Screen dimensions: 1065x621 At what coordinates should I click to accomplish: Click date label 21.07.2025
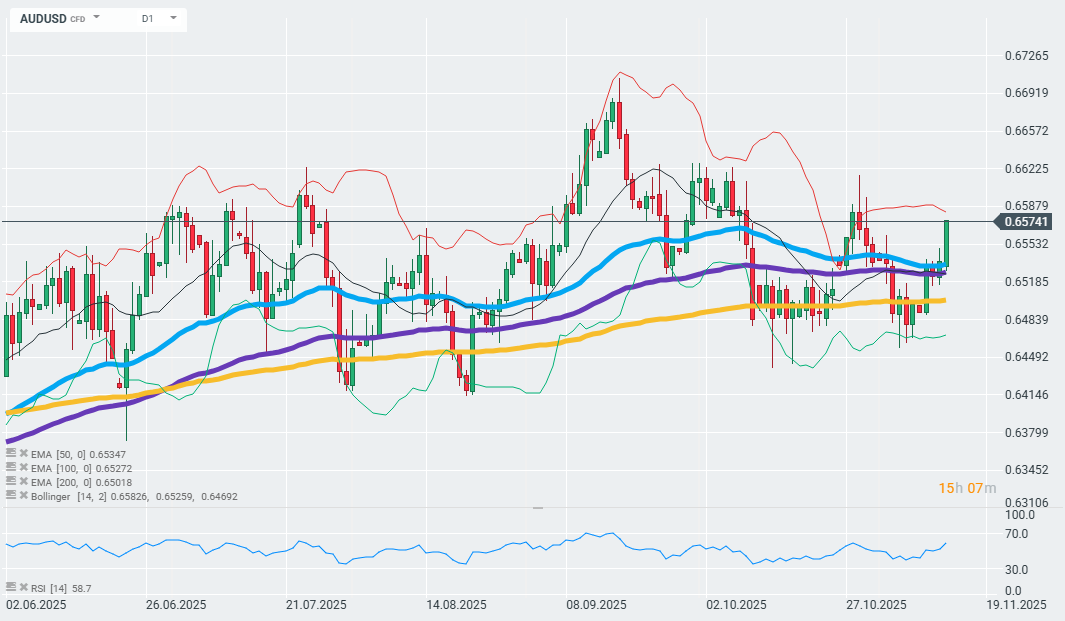coord(317,605)
